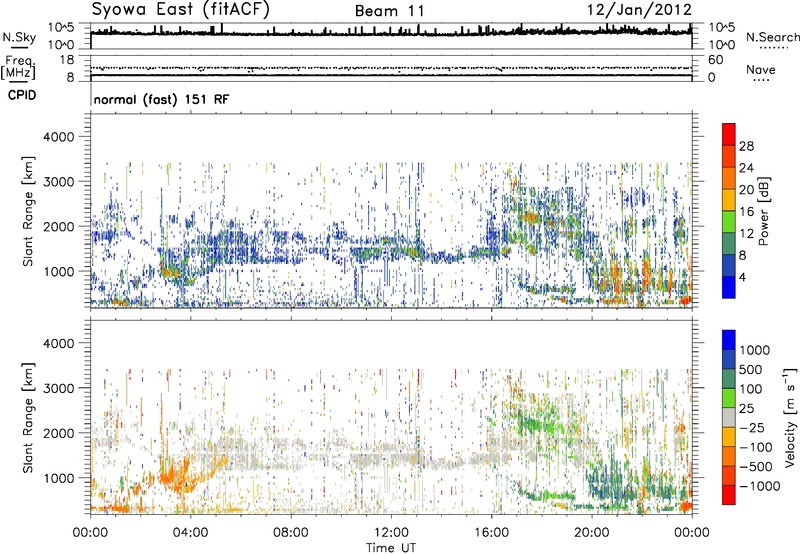Image resolution: width=800 pixels, height=554 pixels.
Task: Select the '20' label on Power color bar
Action: (x=746, y=190)
